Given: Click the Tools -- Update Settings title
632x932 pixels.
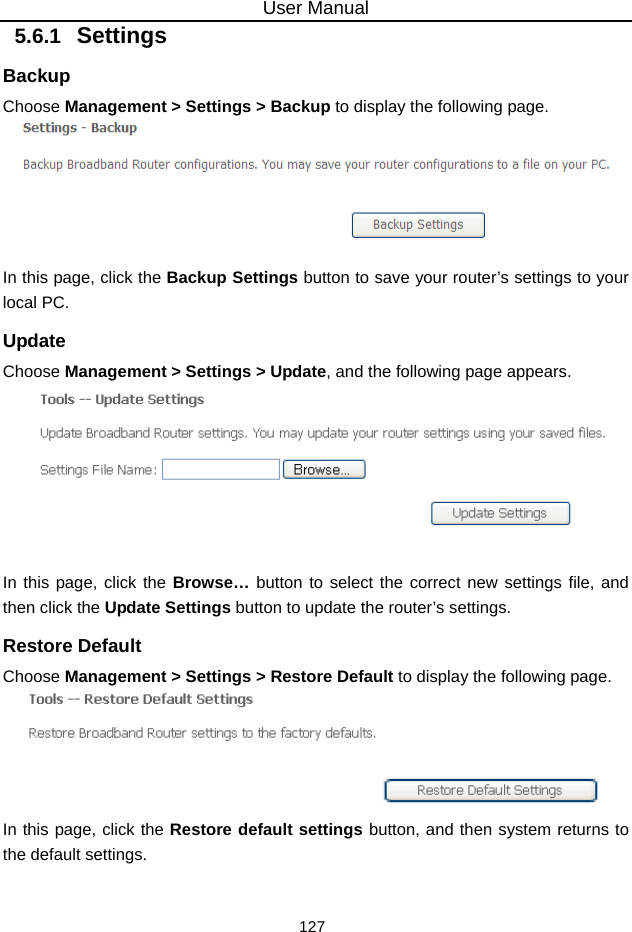Looking at the screenshot, I should point(122,399).
